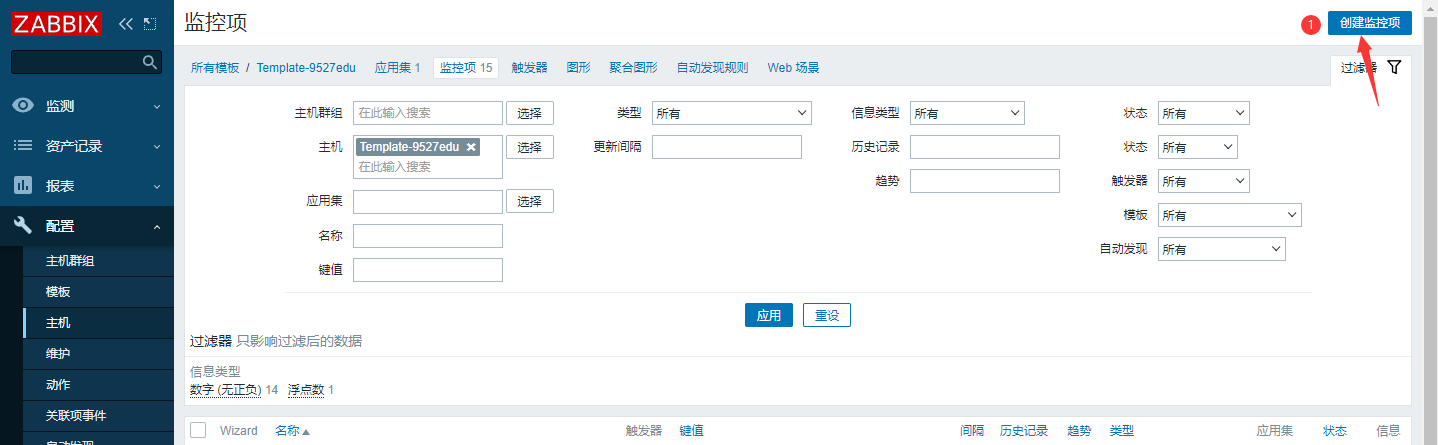Click the 配置 wrench icon
Viewport: 1438px width, 445px height.
coord(23,226)
